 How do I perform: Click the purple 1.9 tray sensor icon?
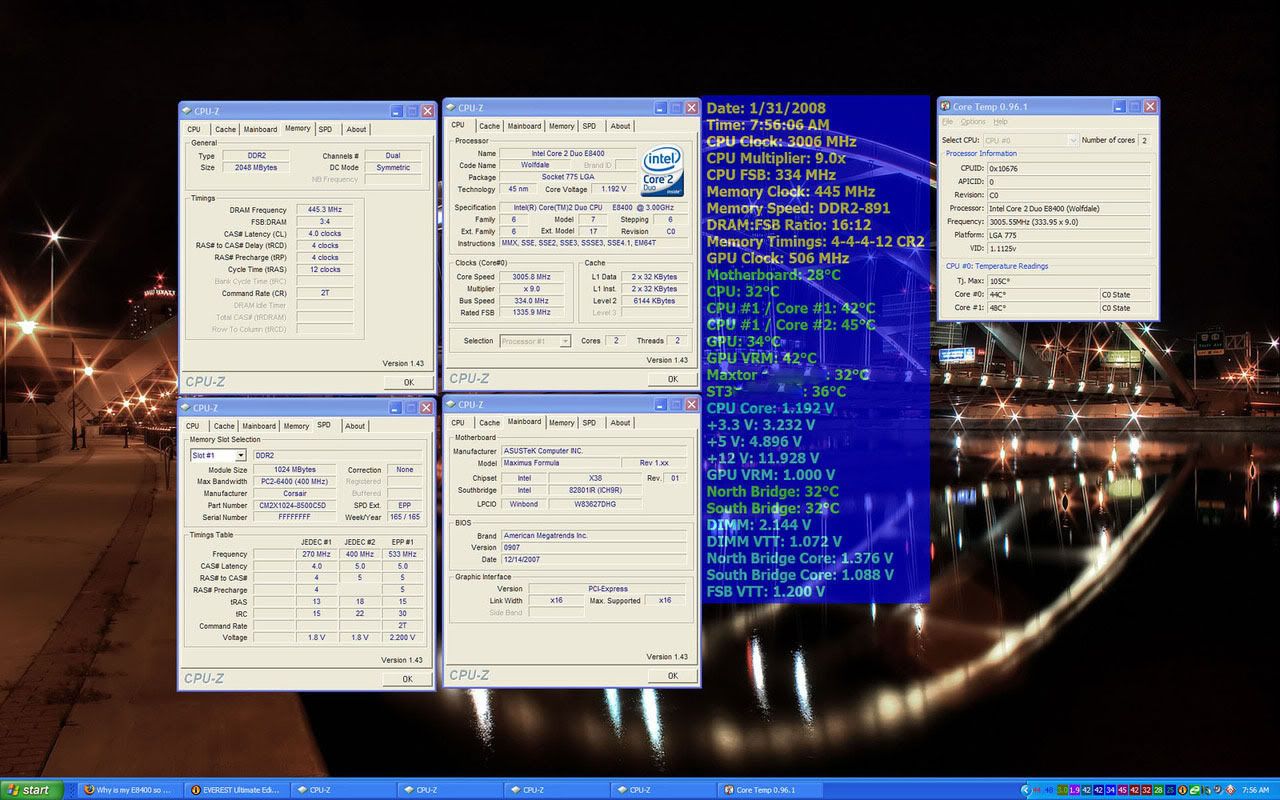click(x=1074, y=790)
